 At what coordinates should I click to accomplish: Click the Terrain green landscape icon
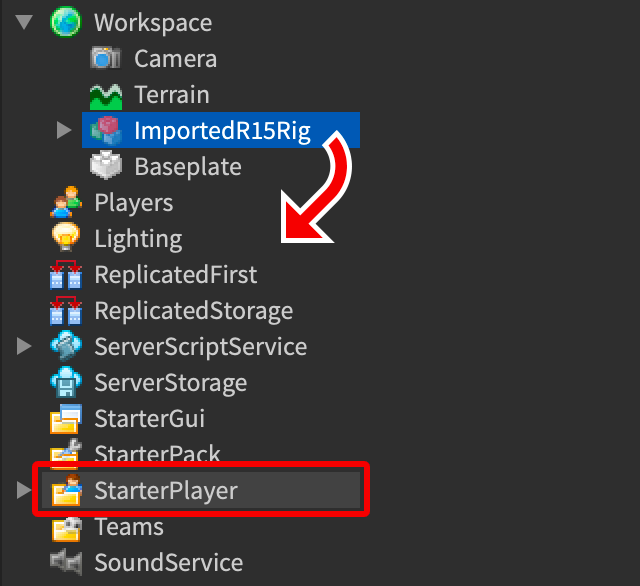pos(106,95)
